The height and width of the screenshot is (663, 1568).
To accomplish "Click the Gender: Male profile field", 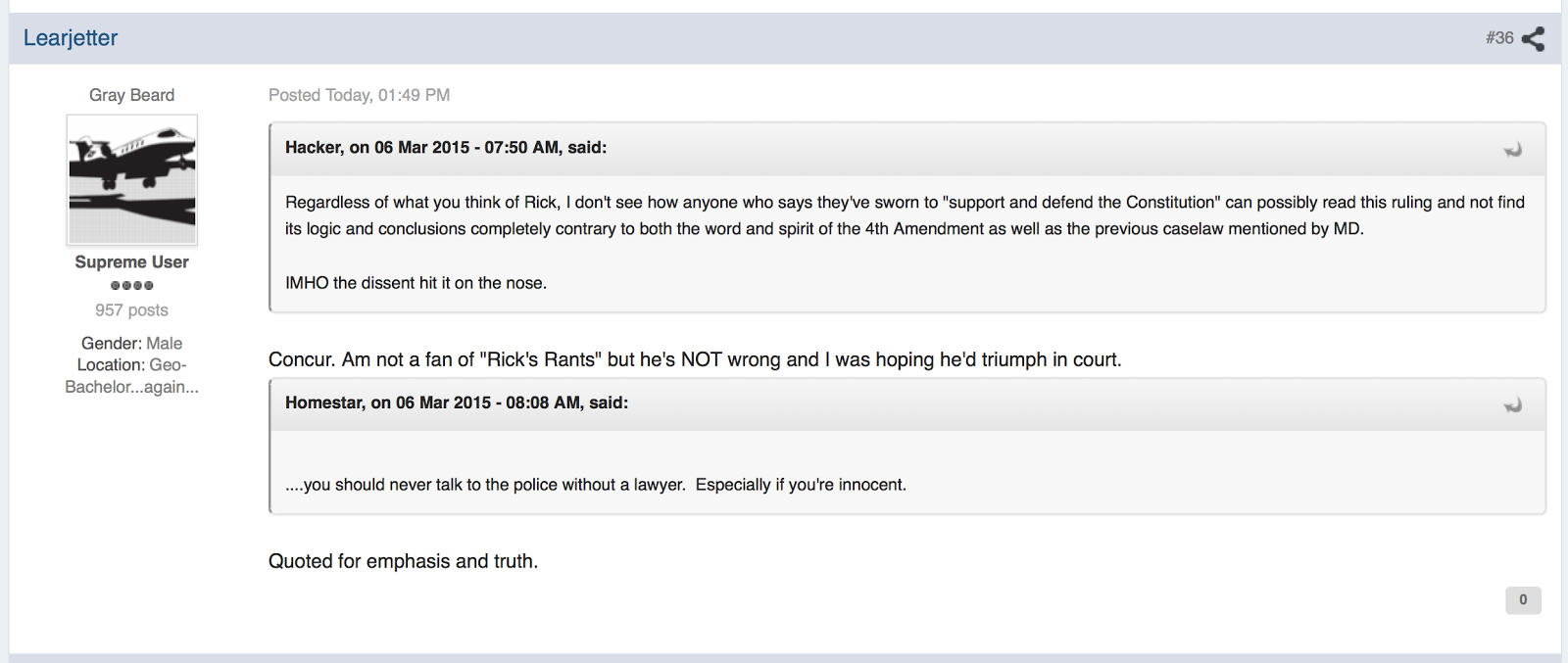I will (132, 344).
